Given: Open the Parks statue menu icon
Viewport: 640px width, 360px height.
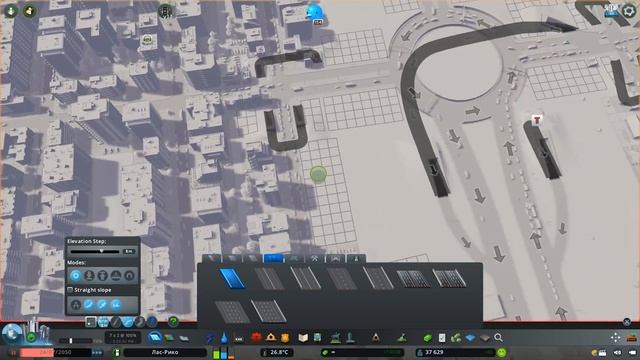Looking at the screenshot, I should click(x=336, y=338).
